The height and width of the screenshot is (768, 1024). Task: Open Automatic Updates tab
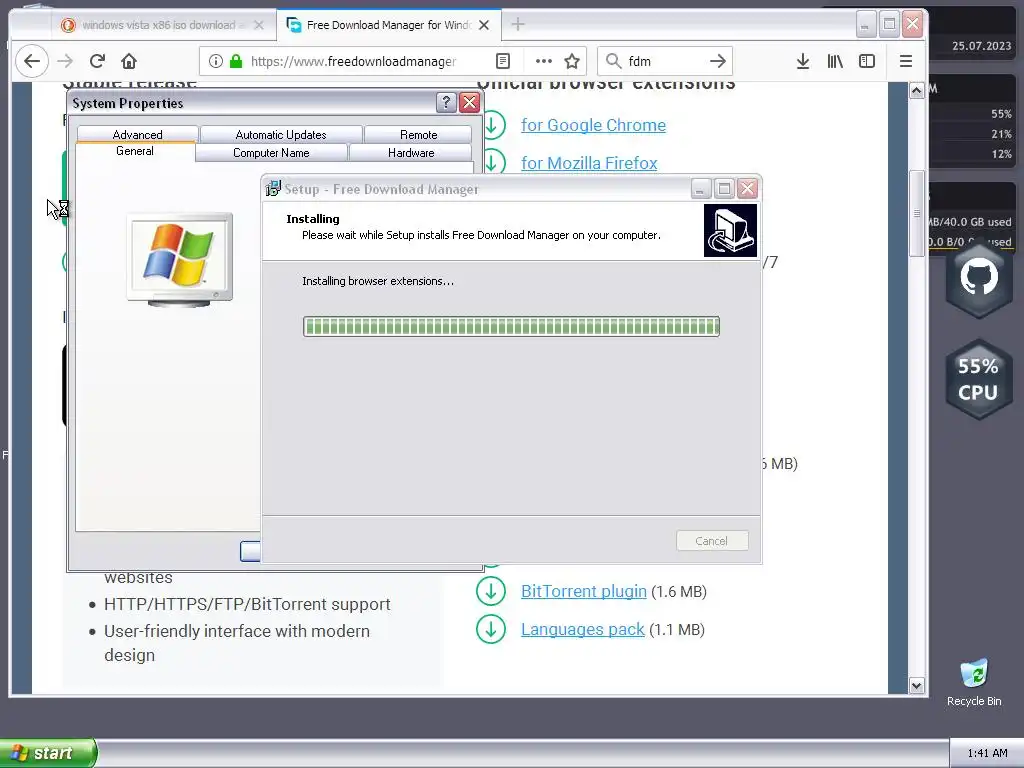click(281, 135)
